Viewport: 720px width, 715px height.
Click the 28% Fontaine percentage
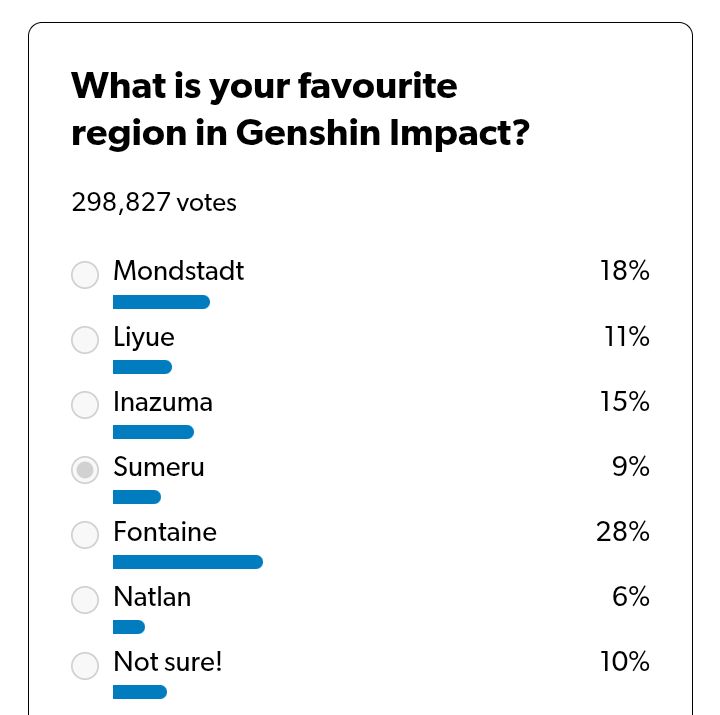pyautogui.click(x=623, y=532)
